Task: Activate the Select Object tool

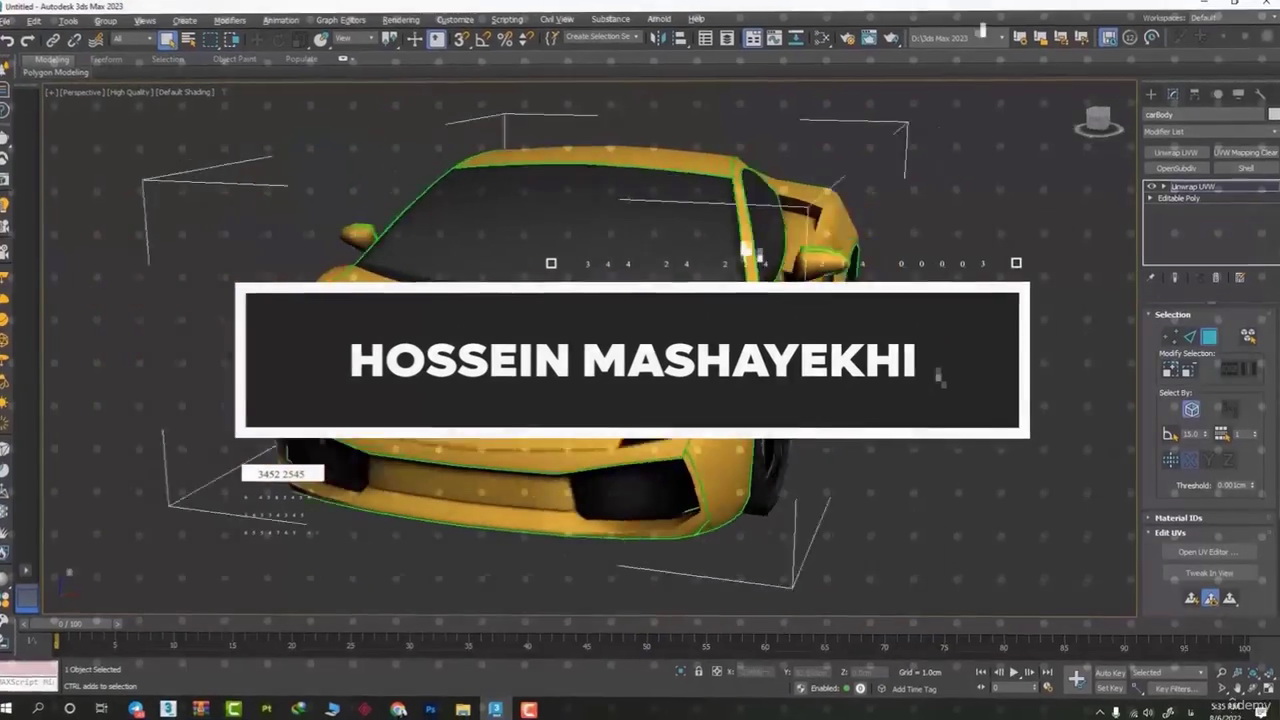Action: [167, 39]
